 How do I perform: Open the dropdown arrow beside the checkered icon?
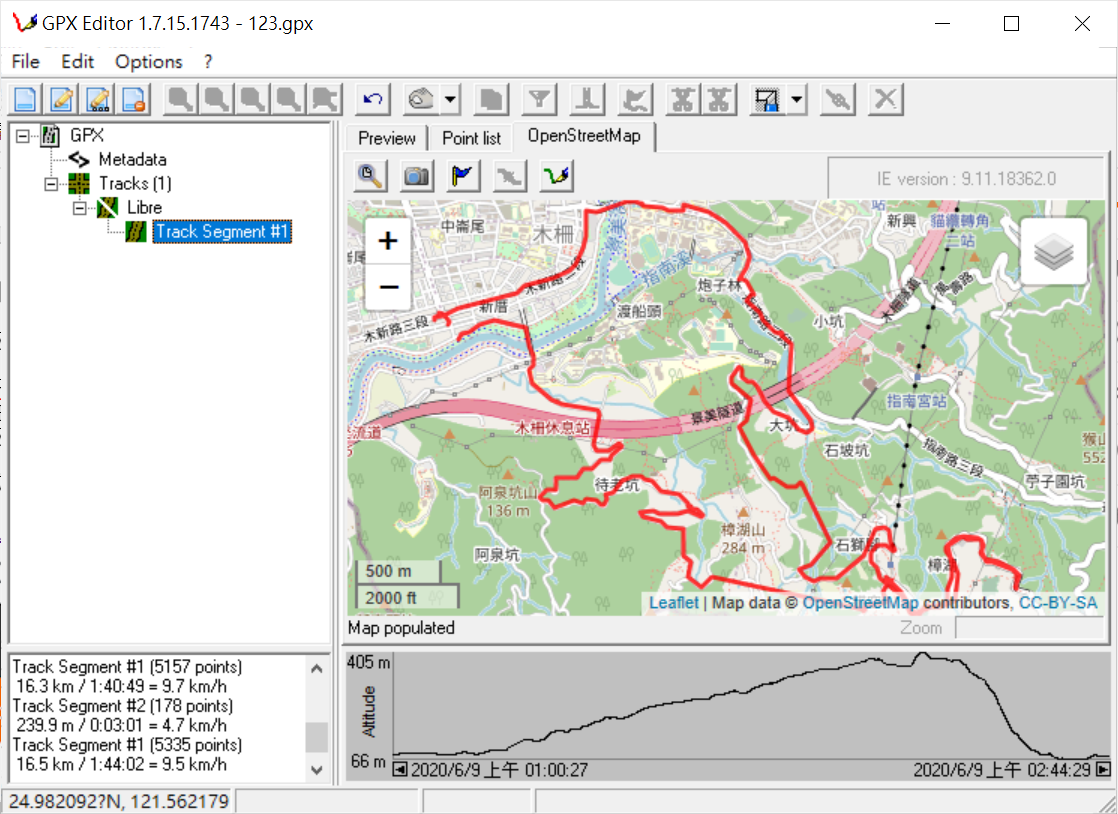pyautogui.click(x=797, y=99)
